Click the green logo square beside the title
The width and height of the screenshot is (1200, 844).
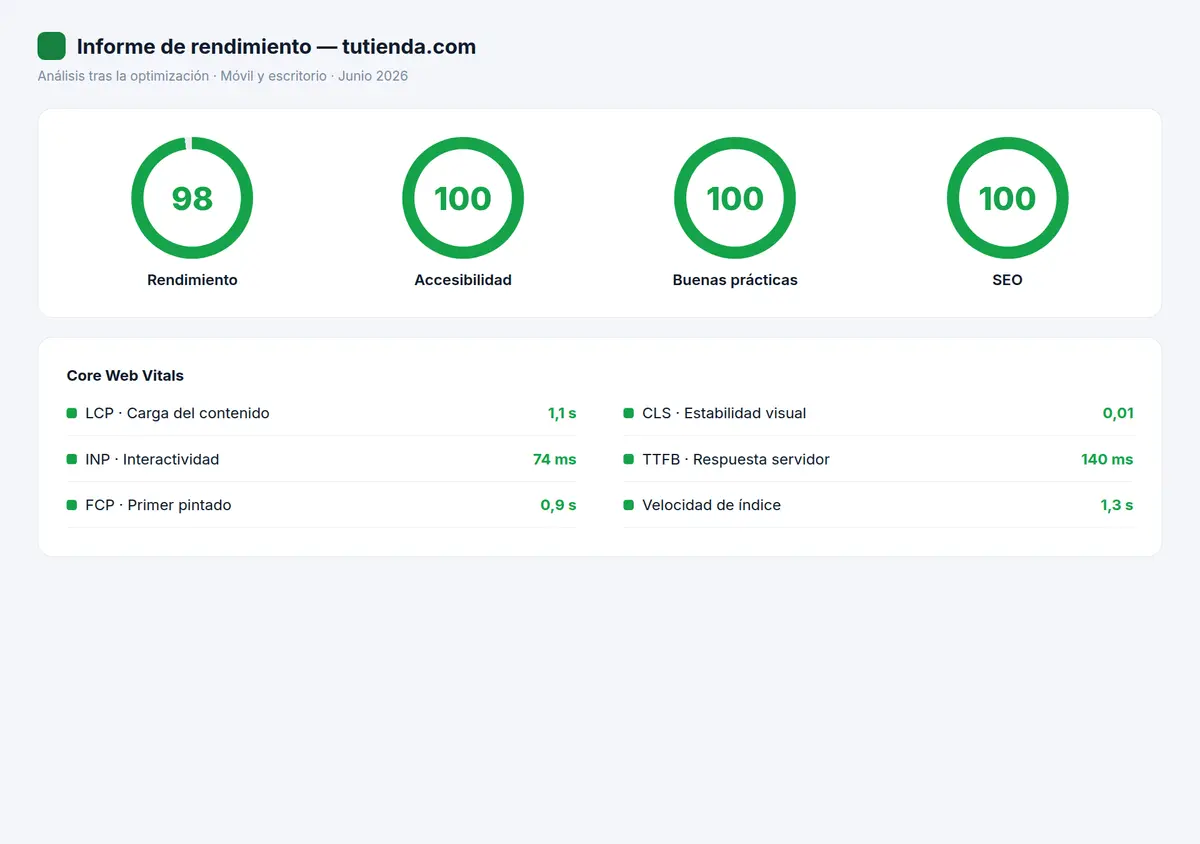click(x=51, y=46)
